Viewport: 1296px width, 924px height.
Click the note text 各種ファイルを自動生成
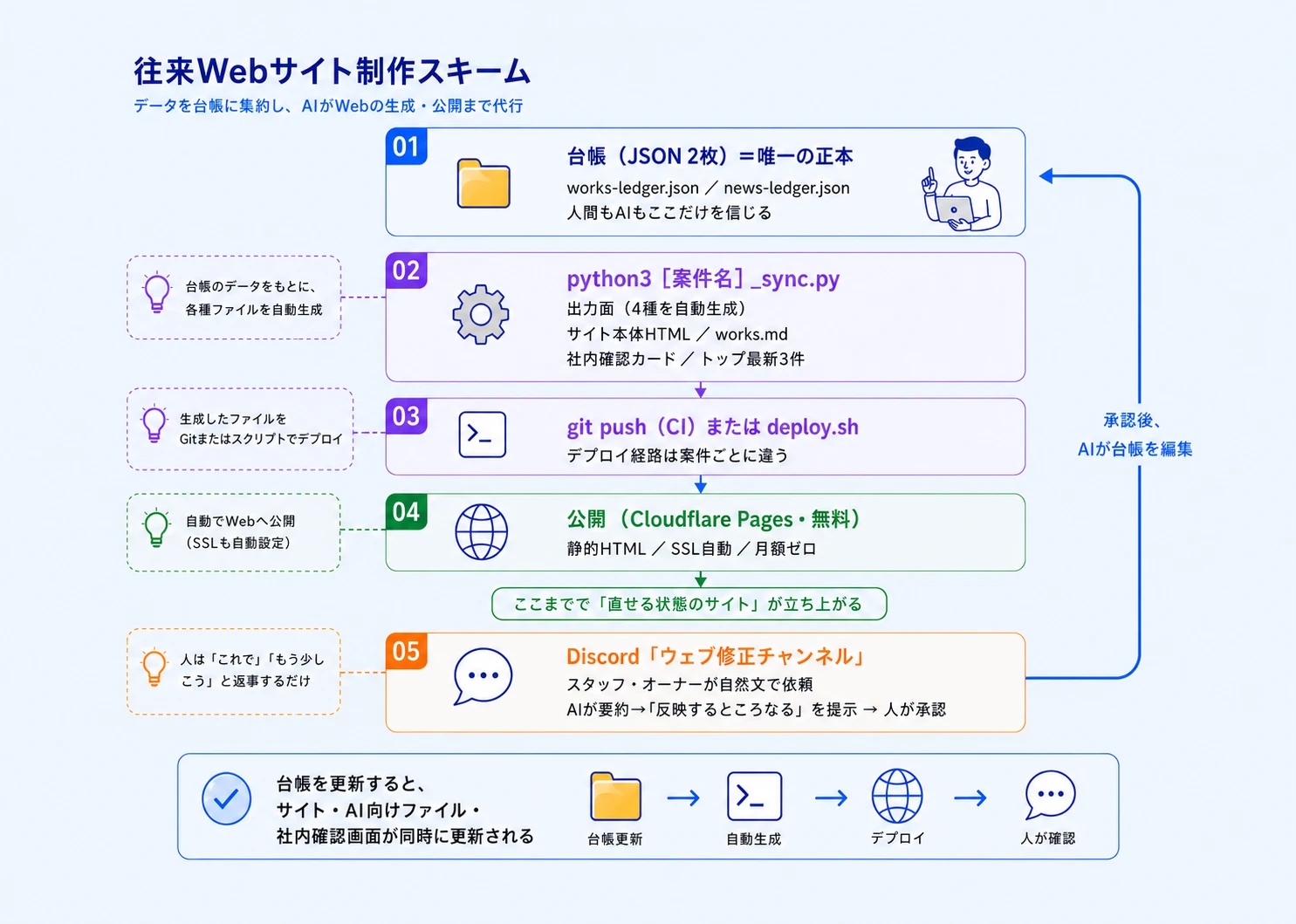point(254,310)
